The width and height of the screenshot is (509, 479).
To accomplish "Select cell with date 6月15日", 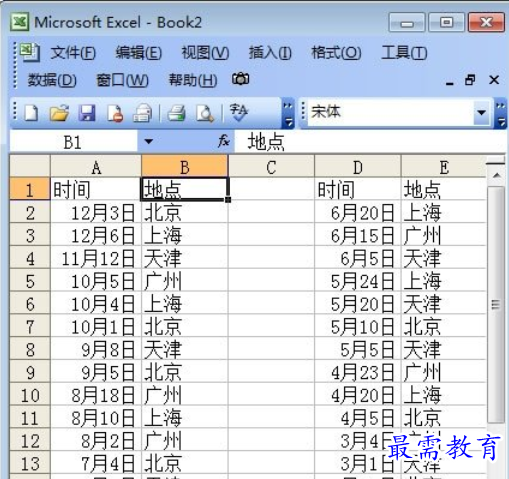I will pos(358,235).
